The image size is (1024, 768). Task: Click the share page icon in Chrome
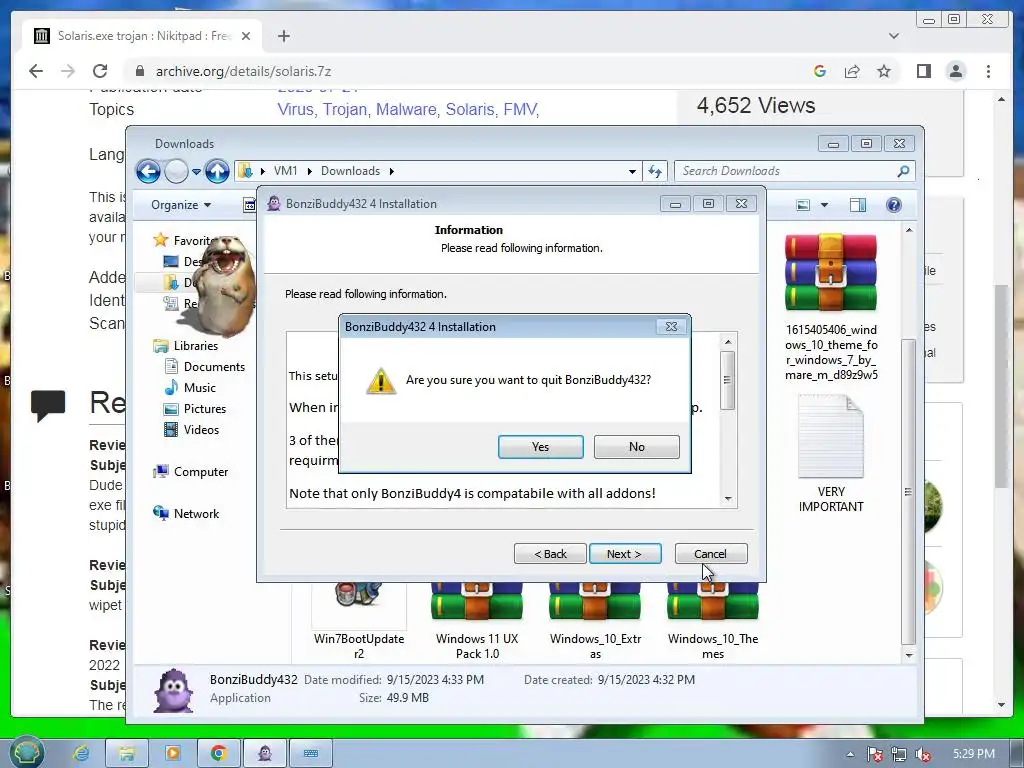(852, 71)
